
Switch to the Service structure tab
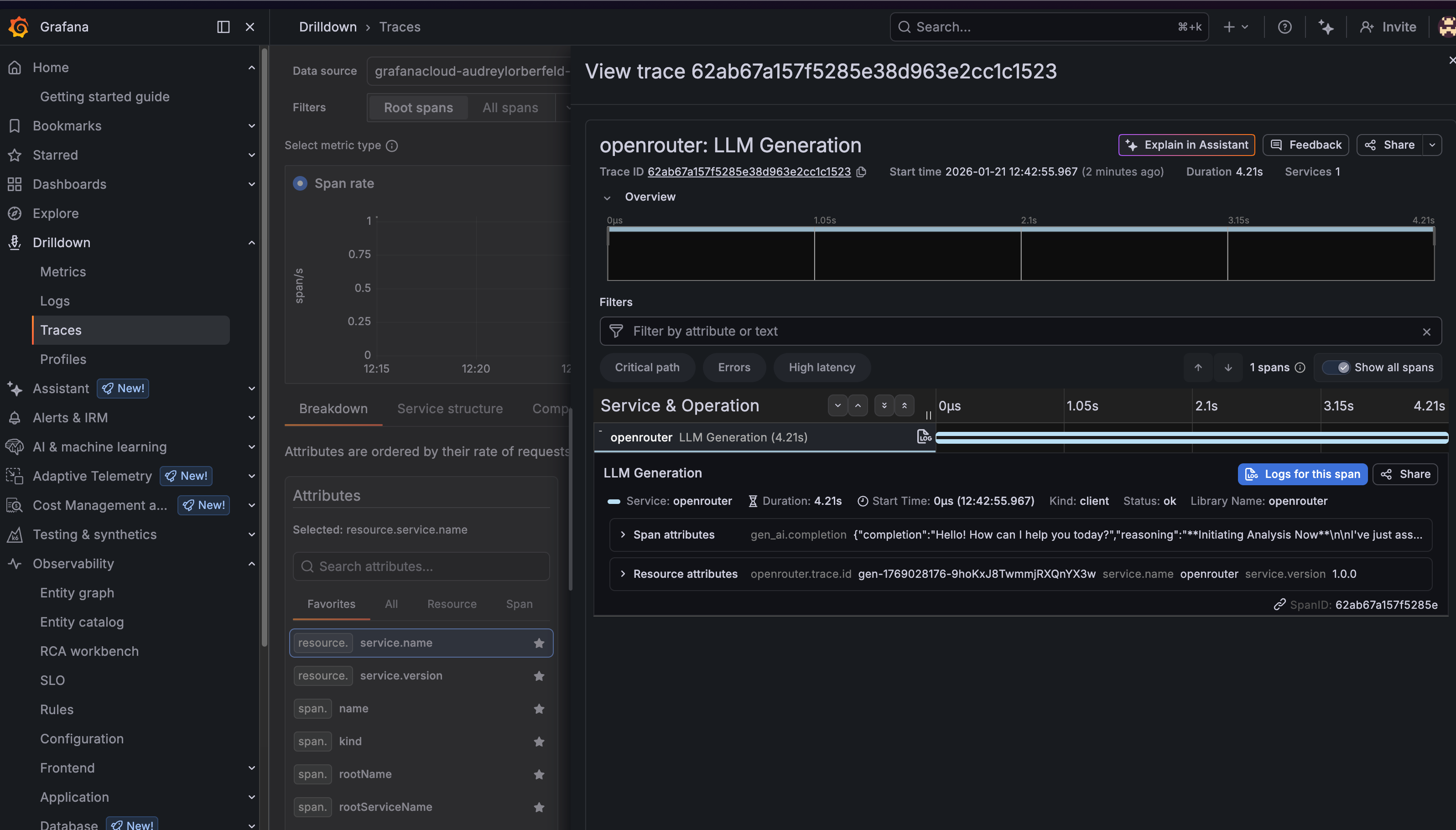tap(449, 409)
